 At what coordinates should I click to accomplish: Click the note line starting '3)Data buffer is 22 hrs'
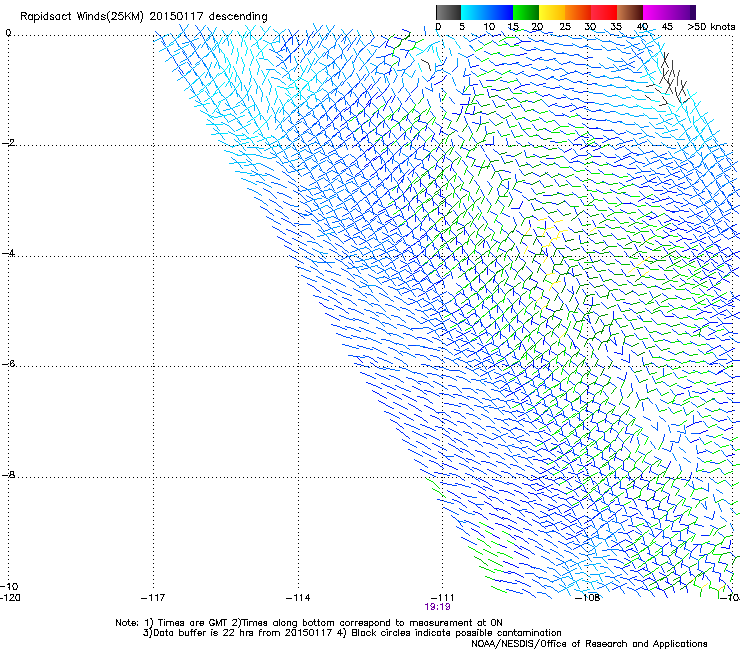click(352, 633)
